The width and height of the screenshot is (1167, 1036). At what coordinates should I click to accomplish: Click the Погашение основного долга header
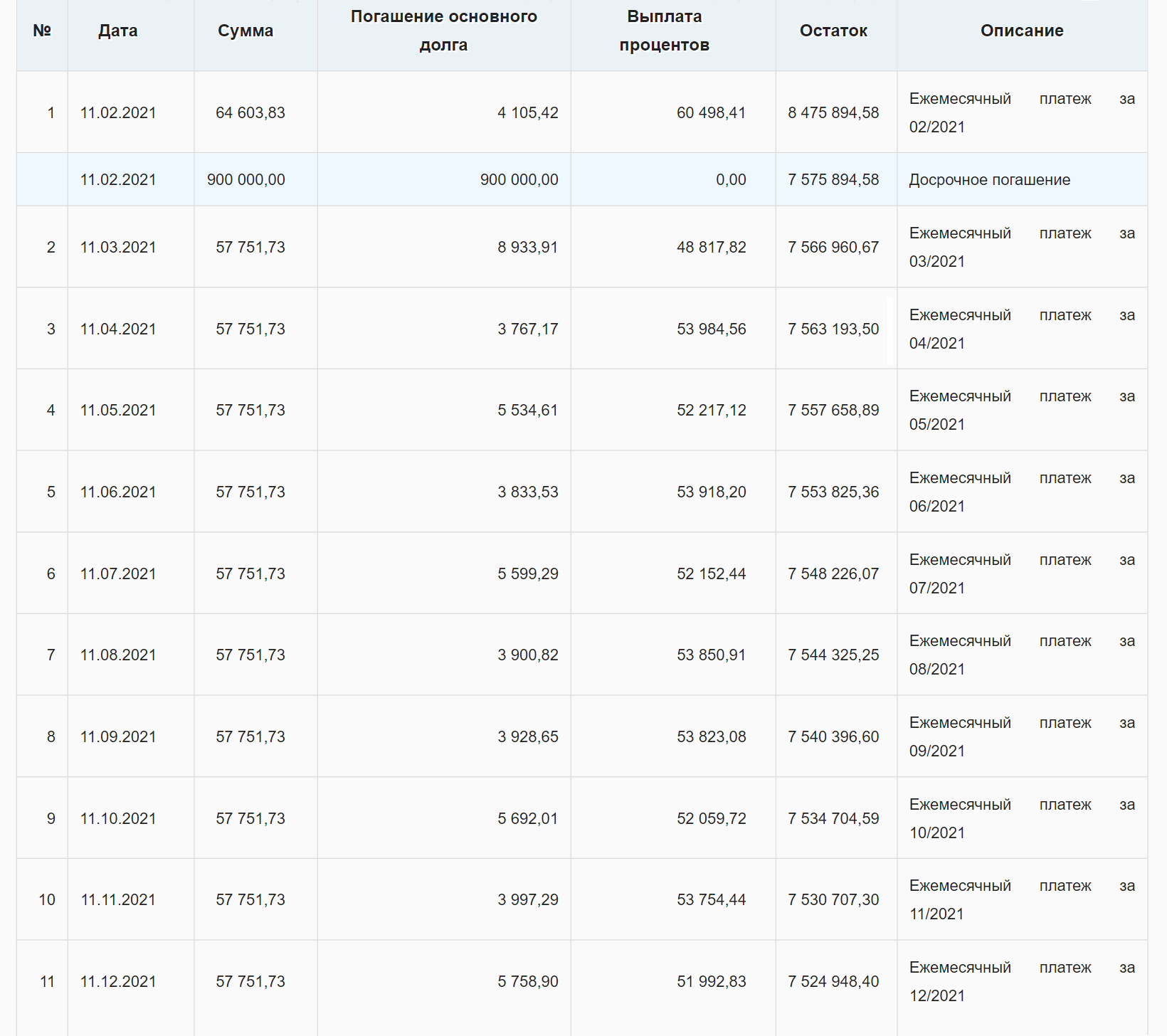(444, 31)
